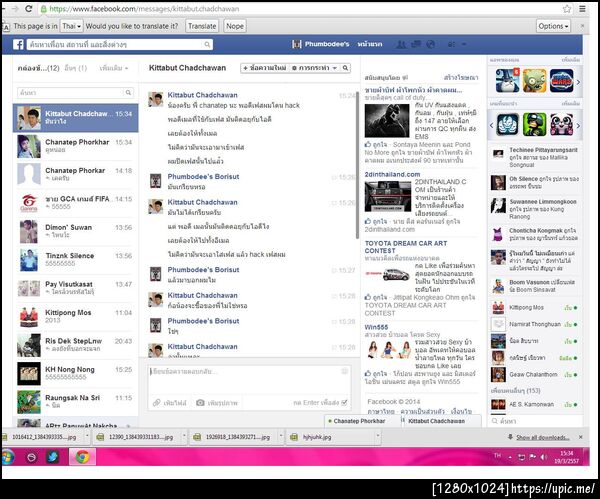This screenshot has height=499, width=600.
Task: Open the Plants vs Zombies game icon
Action: [x=535, y=81]
